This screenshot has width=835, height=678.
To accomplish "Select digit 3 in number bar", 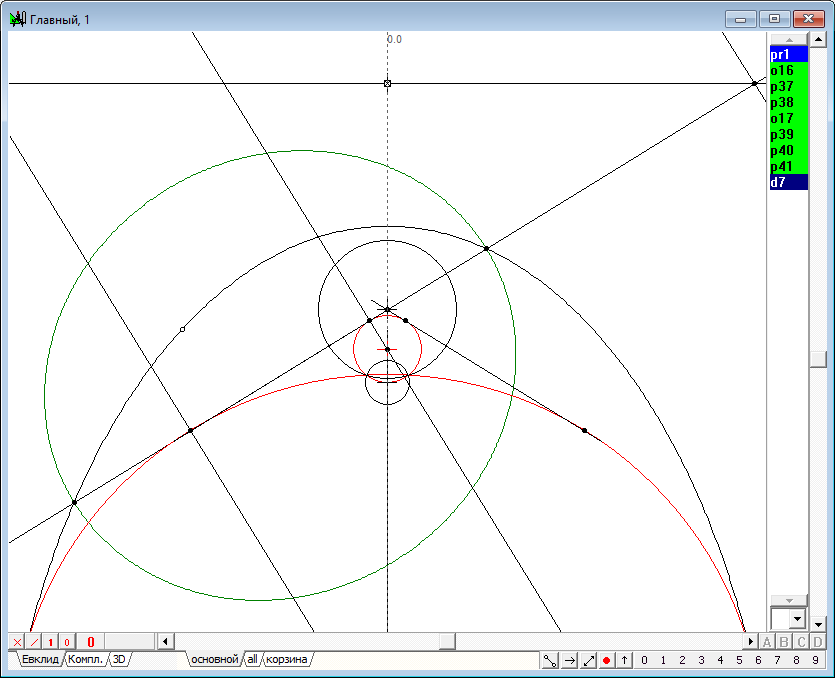I will [x=701, y=660].
